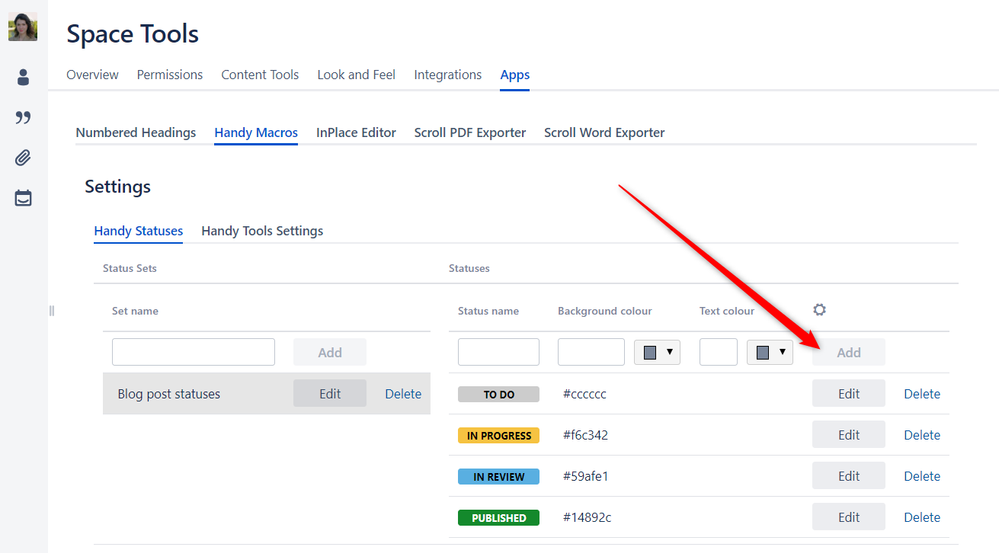Click the #cccccc colour value
Image resolution: width=999 pixels, height=553 pixels.
click(584, 394)
